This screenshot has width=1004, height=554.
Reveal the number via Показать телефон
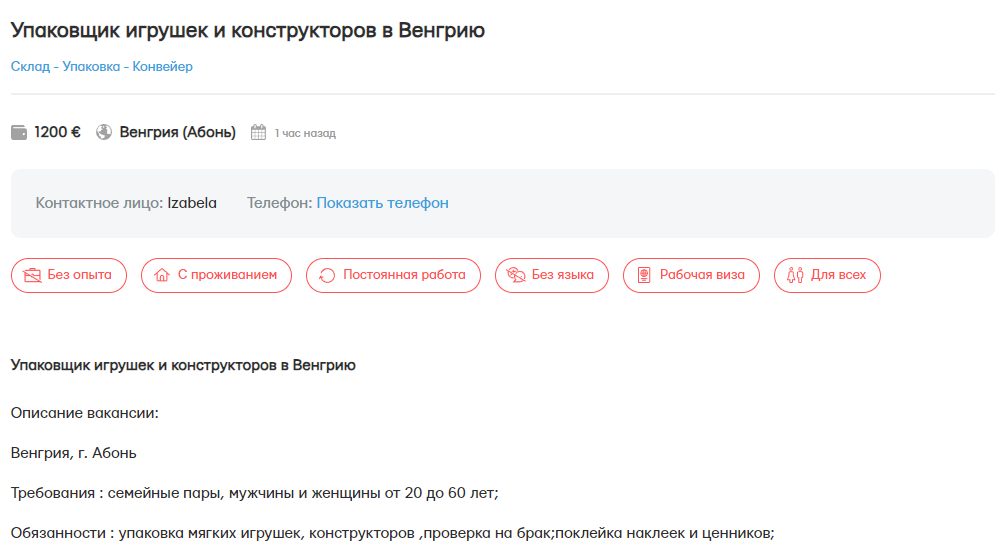click(382, 203)
